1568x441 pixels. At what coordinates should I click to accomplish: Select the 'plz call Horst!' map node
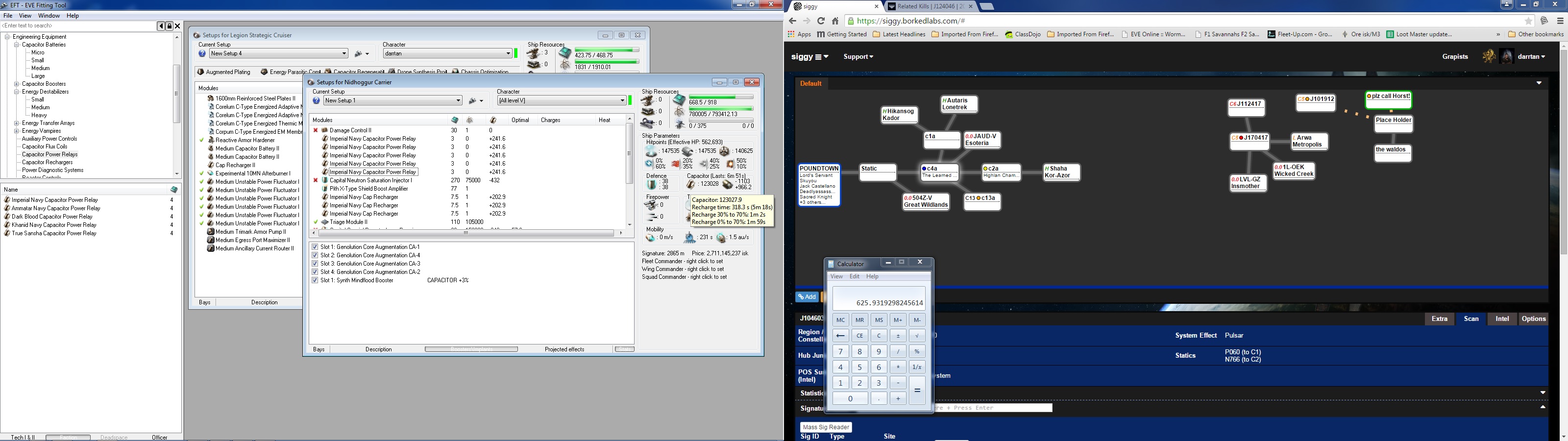click(1389, 99)
